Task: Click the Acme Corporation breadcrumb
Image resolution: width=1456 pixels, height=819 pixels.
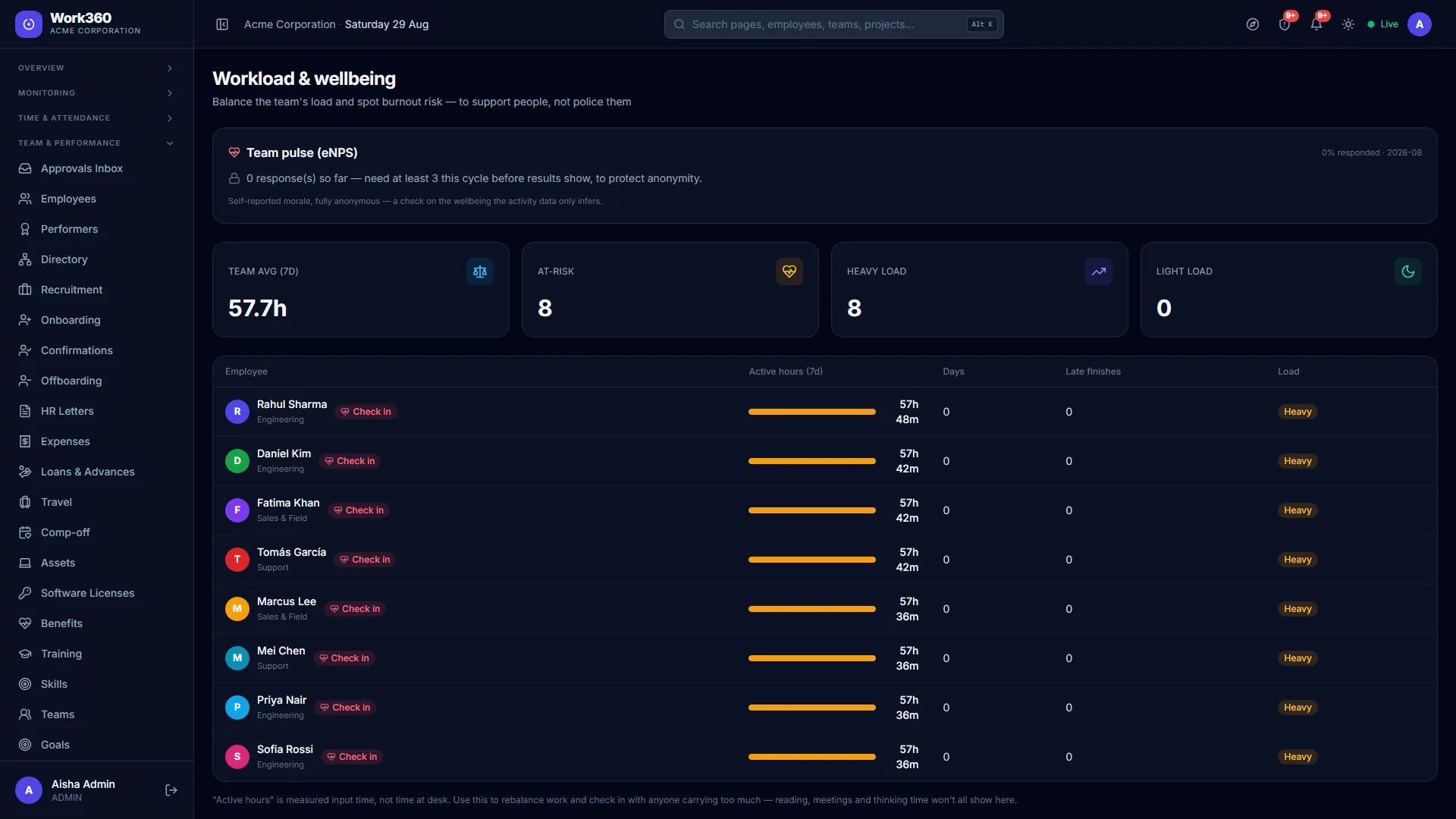Action: coord(290,24)
